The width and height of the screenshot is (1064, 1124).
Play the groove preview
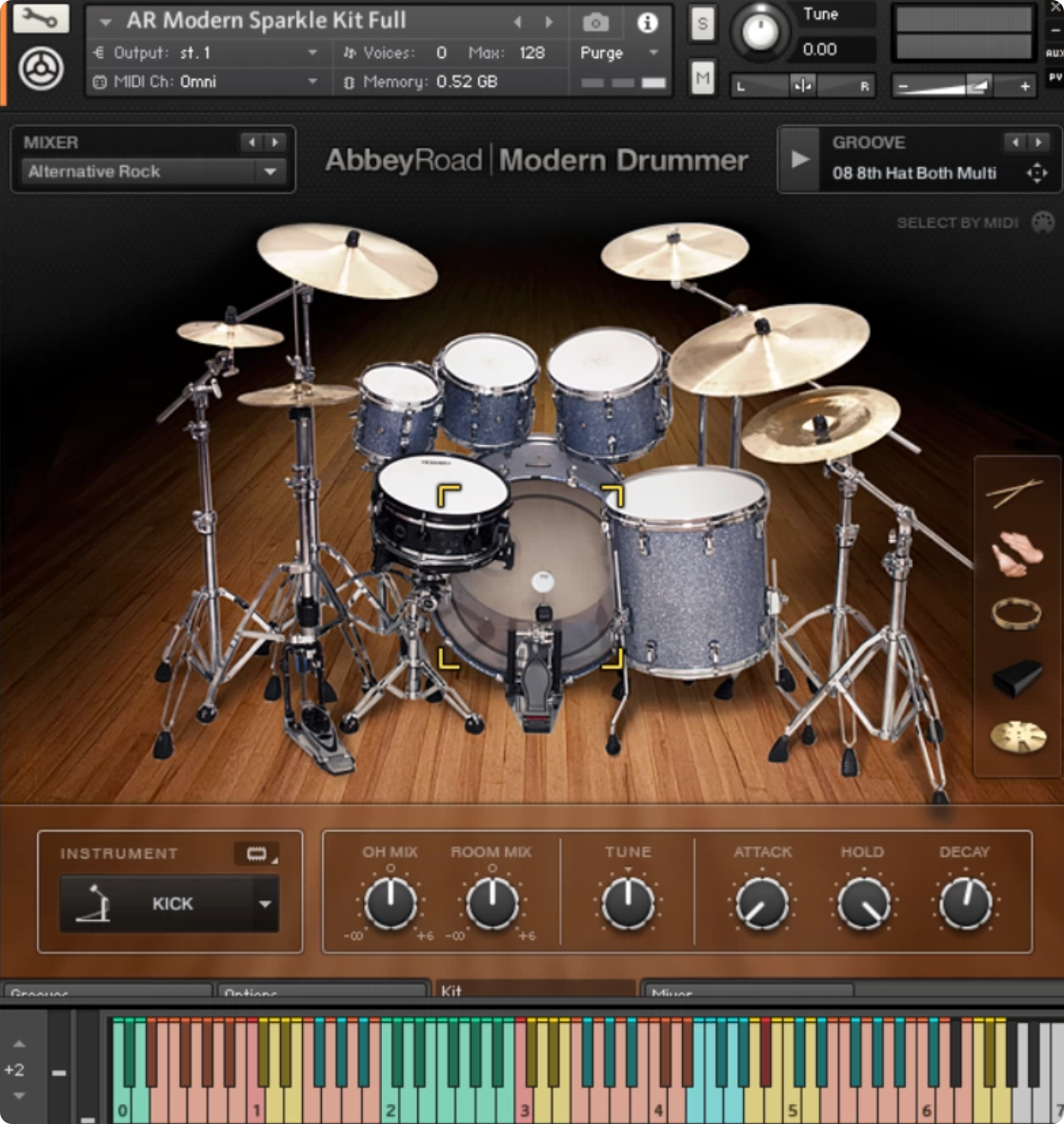[799, 159]
